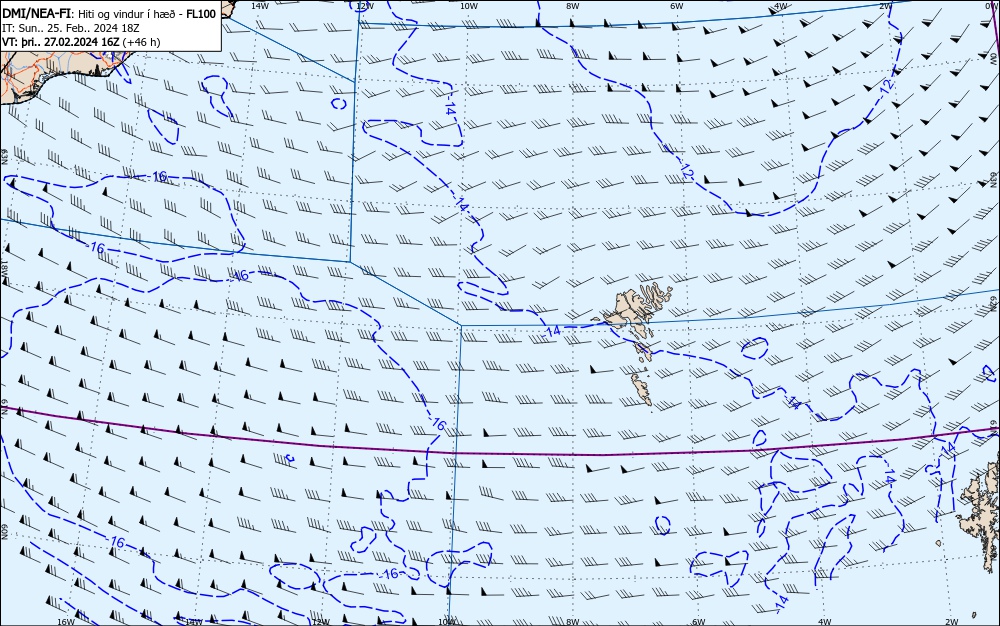Click the '(+46 h)' forecast offset text
1000x626 pixels.
coord(141,42)
